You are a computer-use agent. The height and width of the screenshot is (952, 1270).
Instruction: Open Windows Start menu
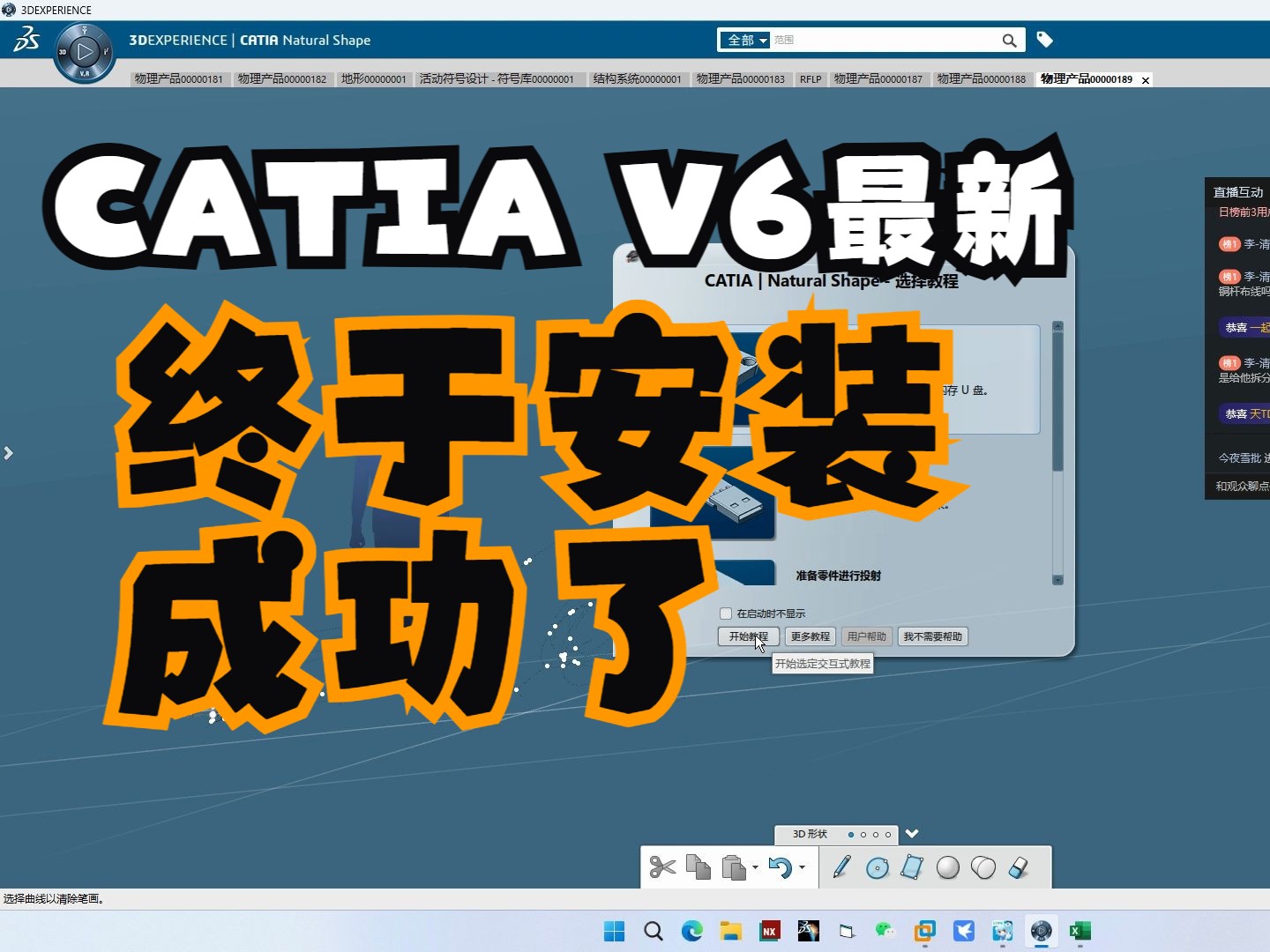[614, 931]
